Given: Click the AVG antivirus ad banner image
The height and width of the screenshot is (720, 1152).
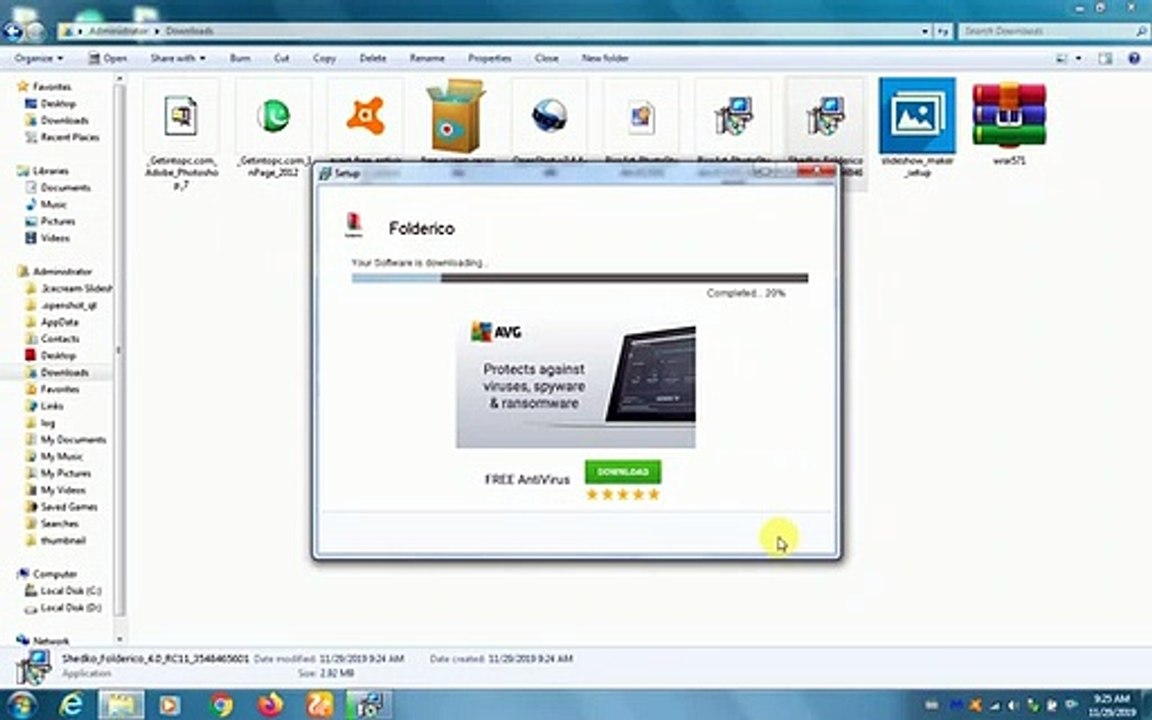Looking at the screenshot, I should point(575,384).
